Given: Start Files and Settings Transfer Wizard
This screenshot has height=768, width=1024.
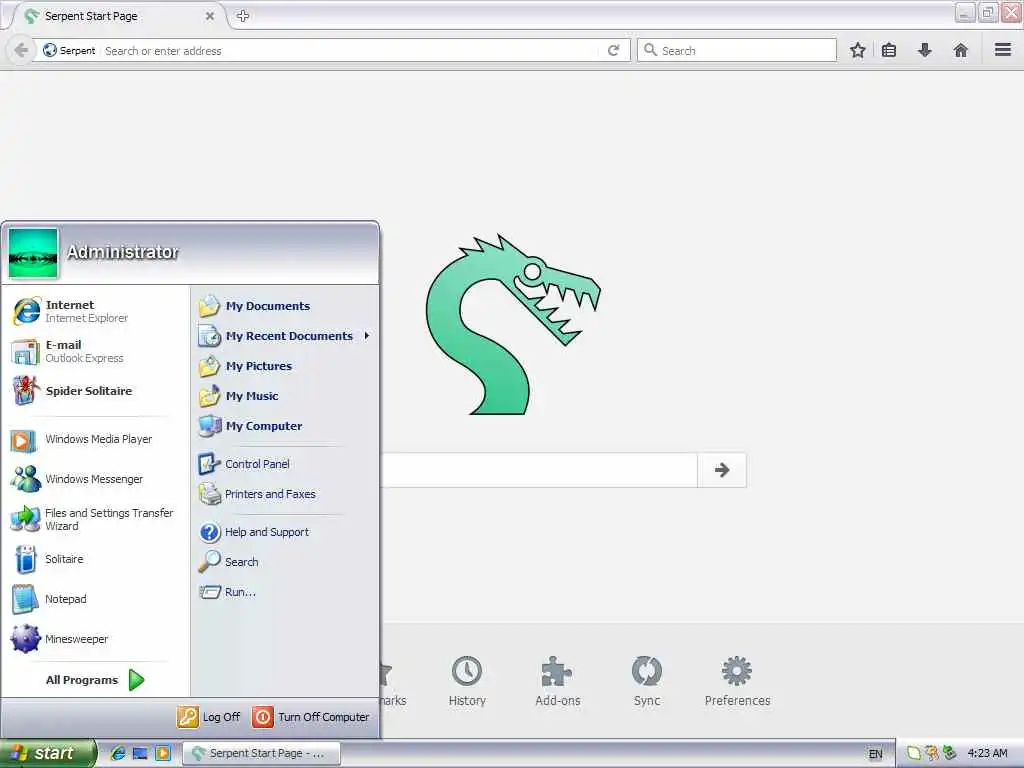Looking at the screenshot, I should 92,519.
